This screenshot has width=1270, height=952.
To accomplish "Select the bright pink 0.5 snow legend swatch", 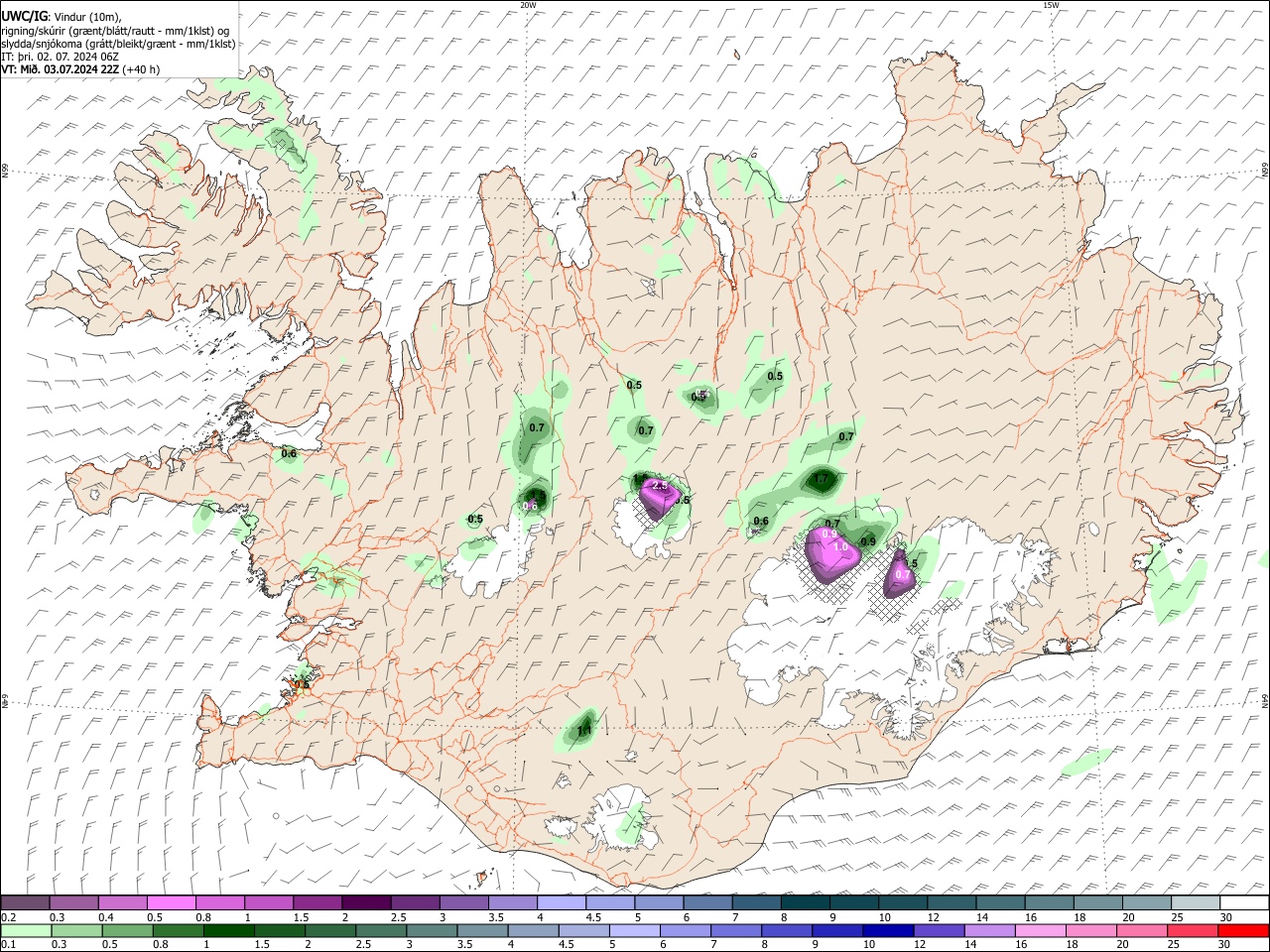I will [x=172, y=903].
